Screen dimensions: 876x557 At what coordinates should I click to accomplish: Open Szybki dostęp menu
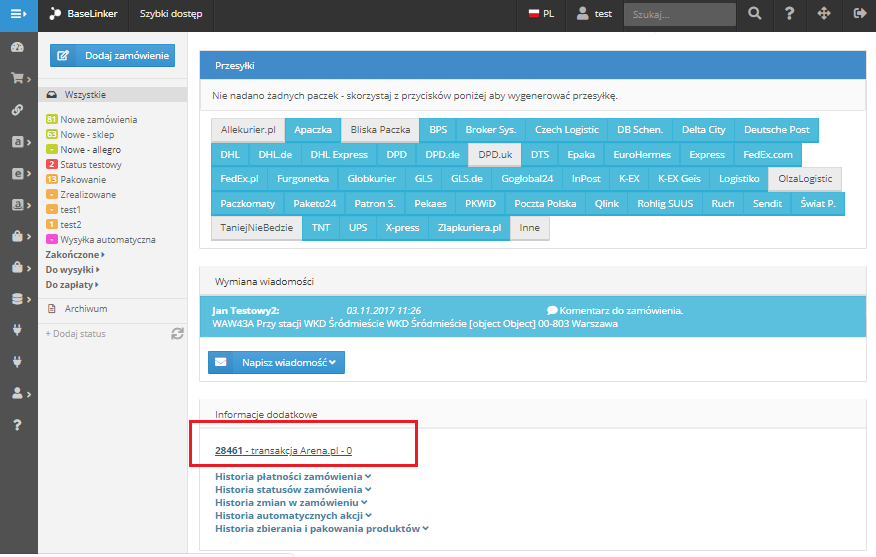coord(171,14)
